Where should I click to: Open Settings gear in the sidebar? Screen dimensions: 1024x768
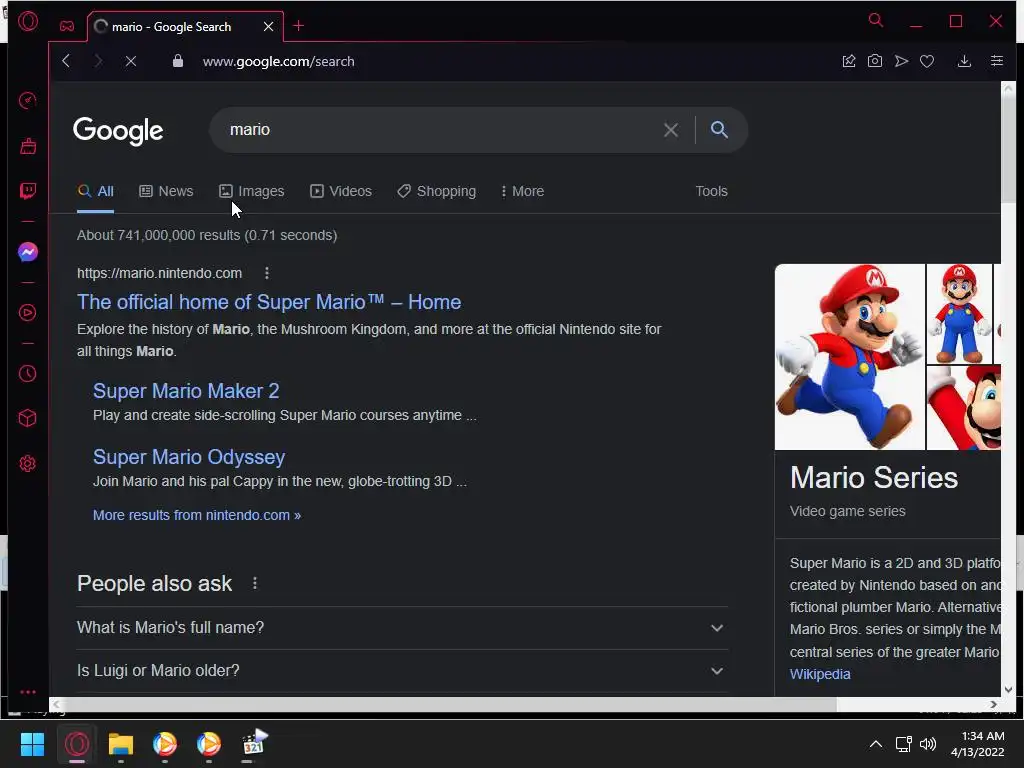[27, 464]
